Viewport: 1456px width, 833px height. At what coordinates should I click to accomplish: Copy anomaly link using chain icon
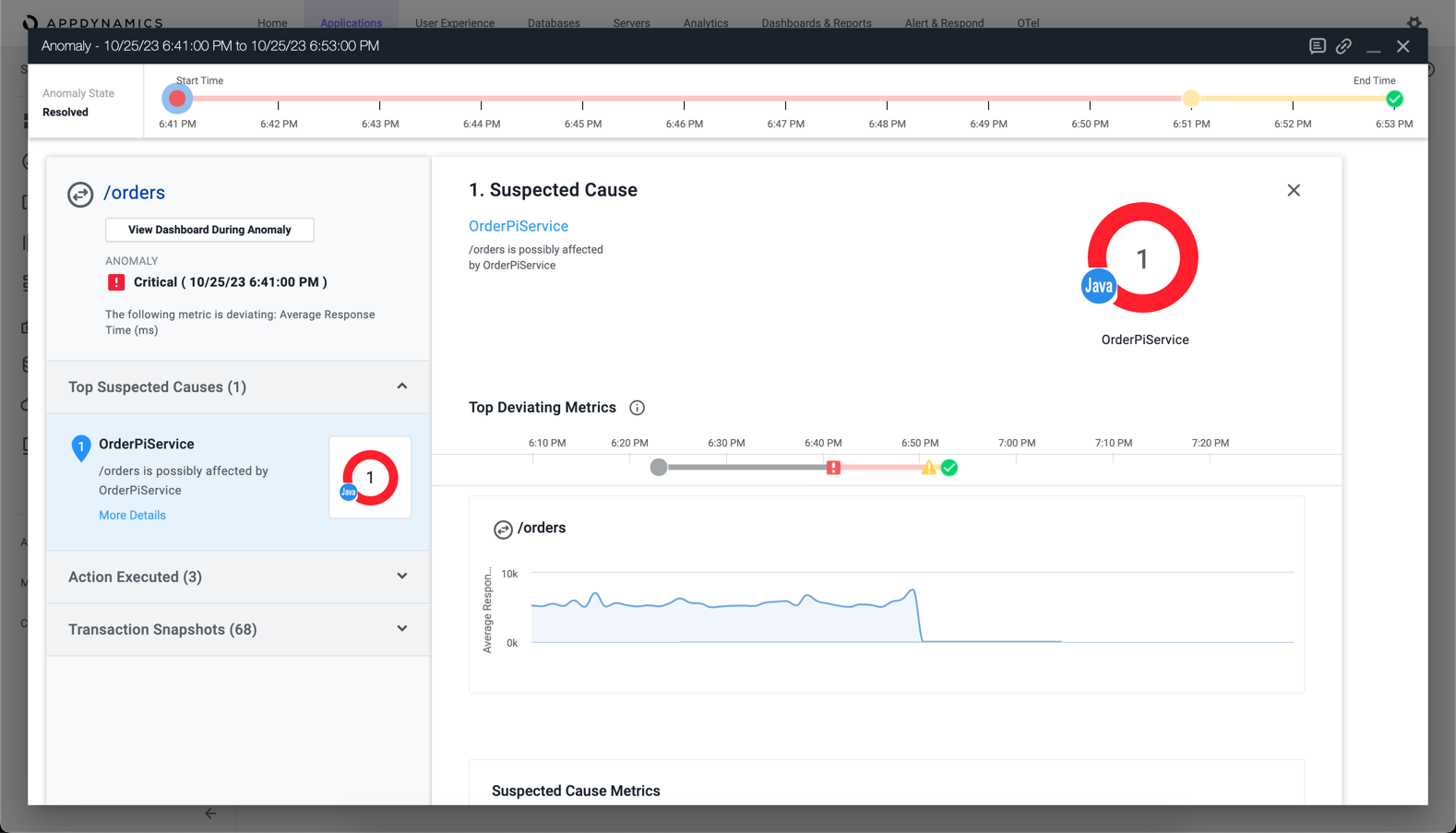tap(1343, 46)
